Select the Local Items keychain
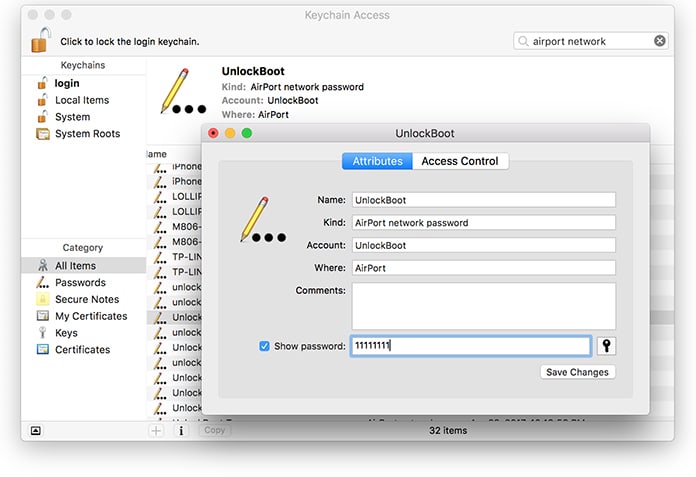This screenshot has height=477, width=696. pyautogui.click(x=82, y=100)
